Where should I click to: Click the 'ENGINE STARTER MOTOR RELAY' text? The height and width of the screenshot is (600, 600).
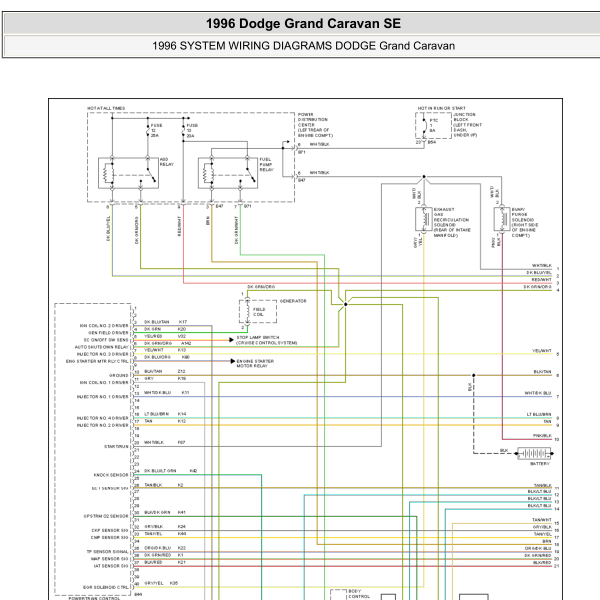pos(255,364)
